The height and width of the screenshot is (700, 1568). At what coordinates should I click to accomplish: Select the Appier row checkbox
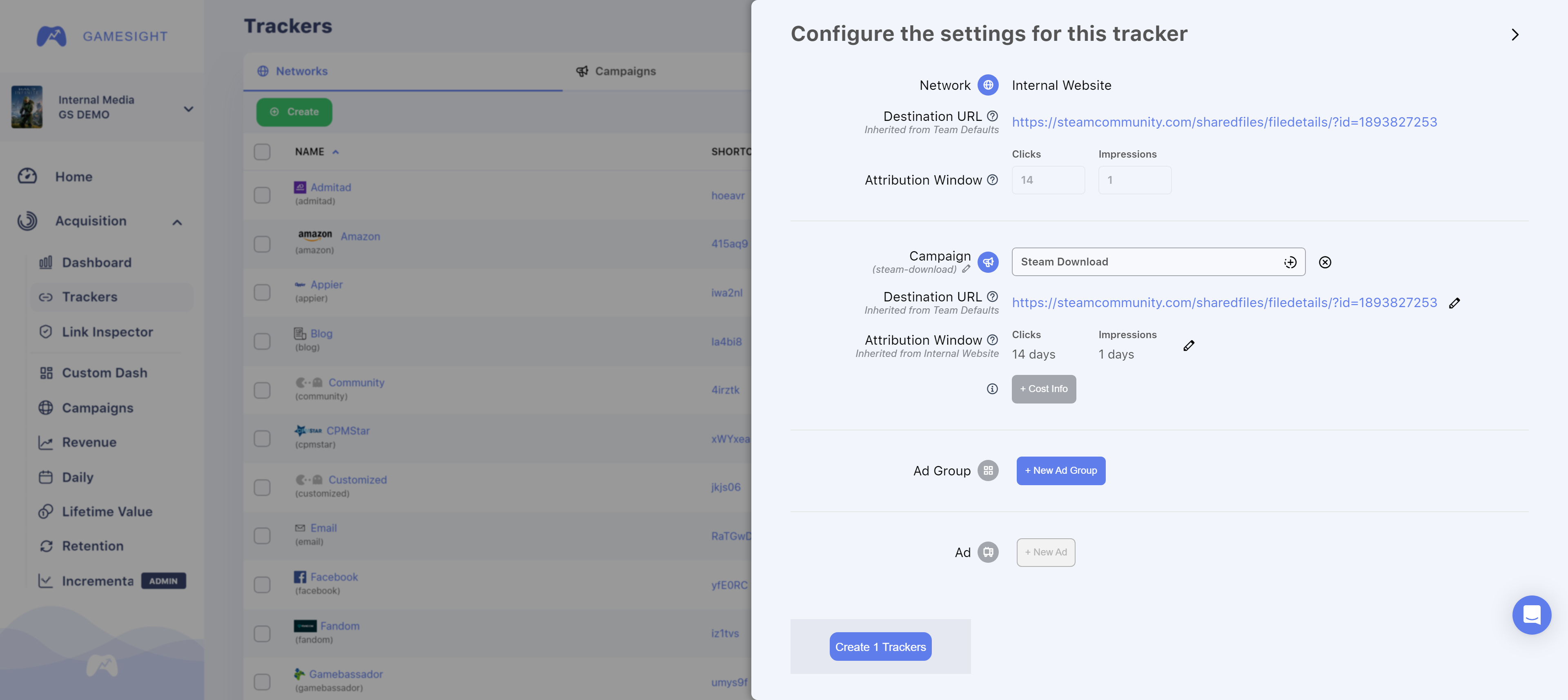pos(262,292)
